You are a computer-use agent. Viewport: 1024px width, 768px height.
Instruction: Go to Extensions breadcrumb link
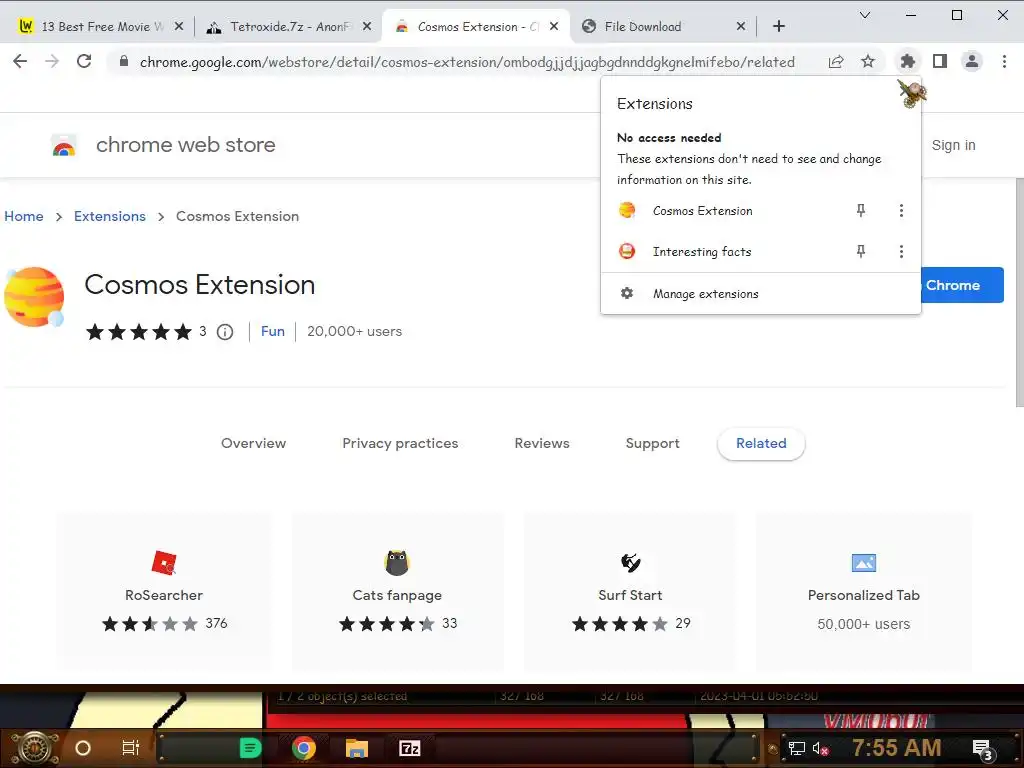(x=110, y=216)
